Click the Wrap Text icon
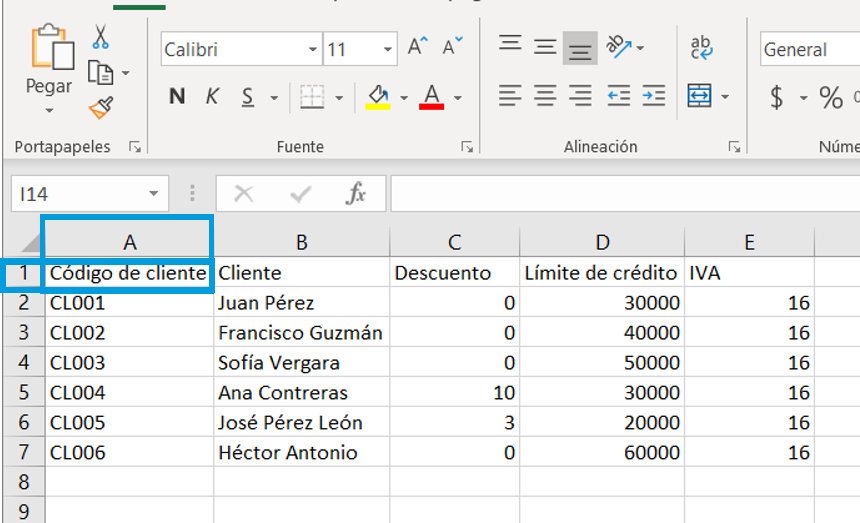 [701, 48]
